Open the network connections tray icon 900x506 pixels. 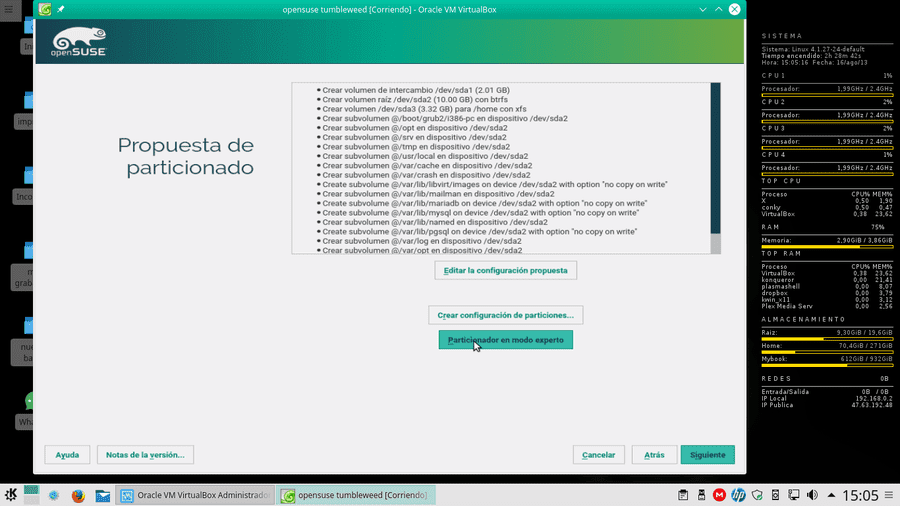[x=794, y=495]
